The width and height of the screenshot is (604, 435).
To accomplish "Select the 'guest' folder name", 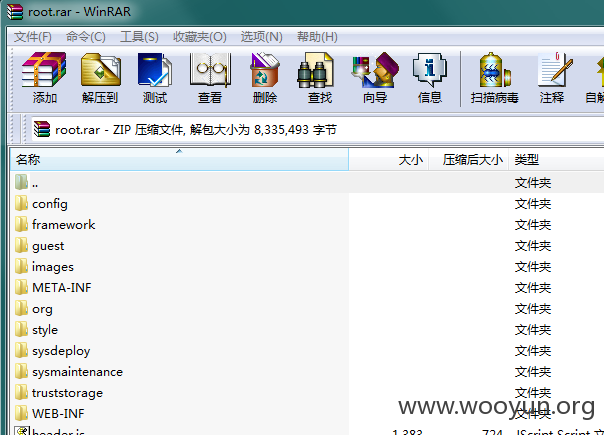I will (48, 246).
